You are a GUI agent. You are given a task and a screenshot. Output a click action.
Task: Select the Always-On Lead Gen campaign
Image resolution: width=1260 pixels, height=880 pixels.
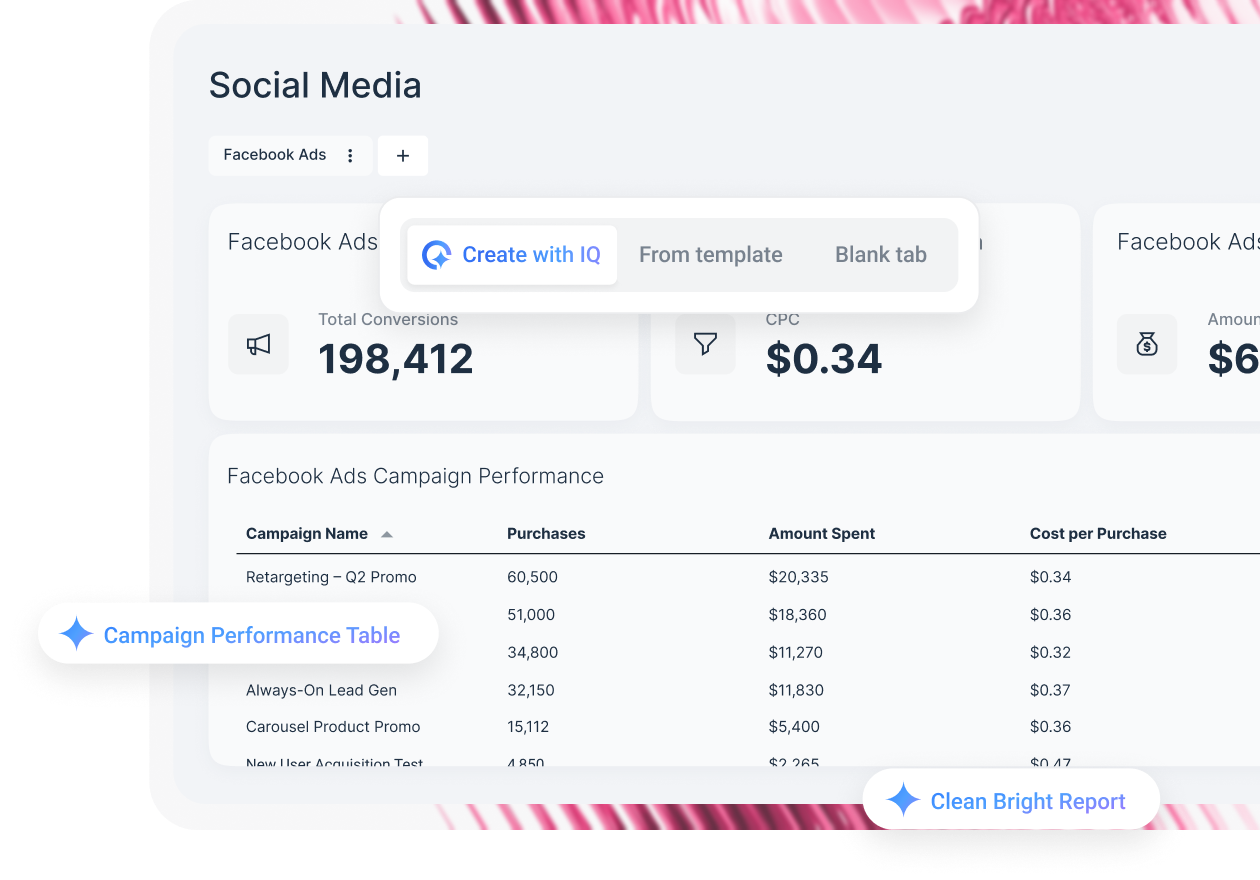[321, 690]
